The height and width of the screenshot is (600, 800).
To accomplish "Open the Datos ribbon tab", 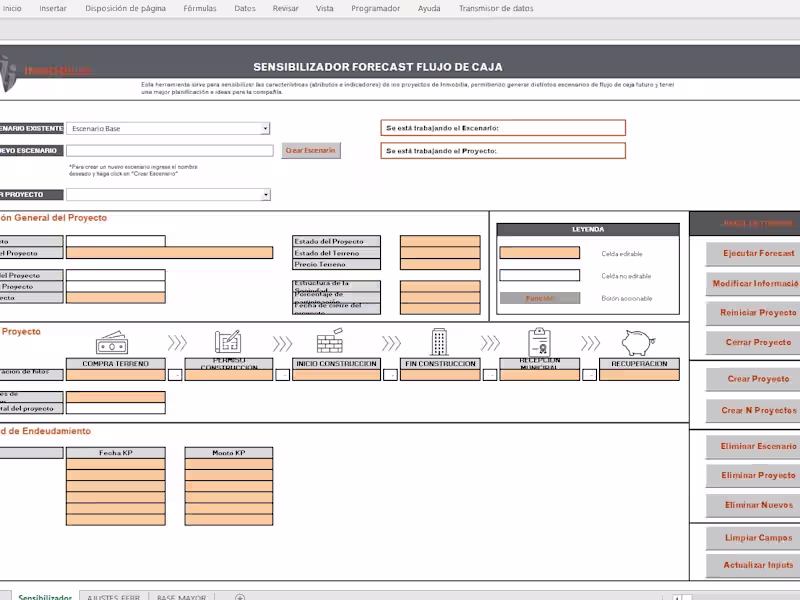I will [x=245, y=8].
